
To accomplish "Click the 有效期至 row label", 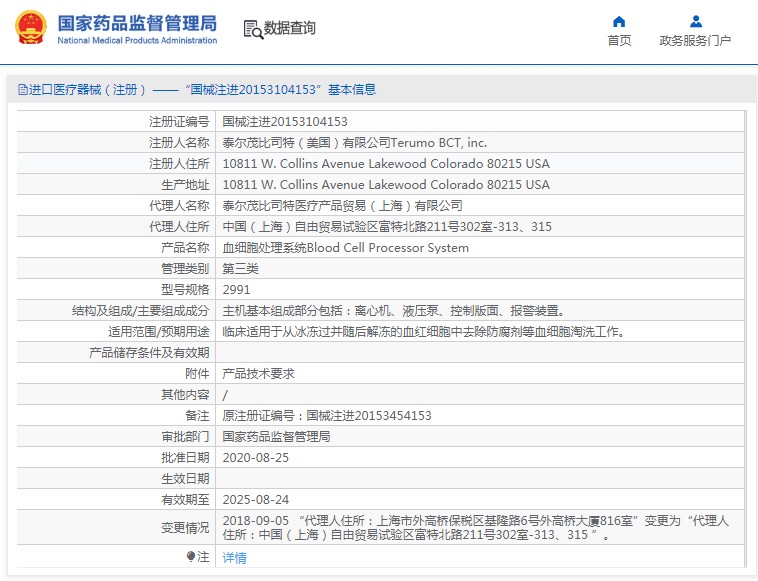I will (185, 500).
